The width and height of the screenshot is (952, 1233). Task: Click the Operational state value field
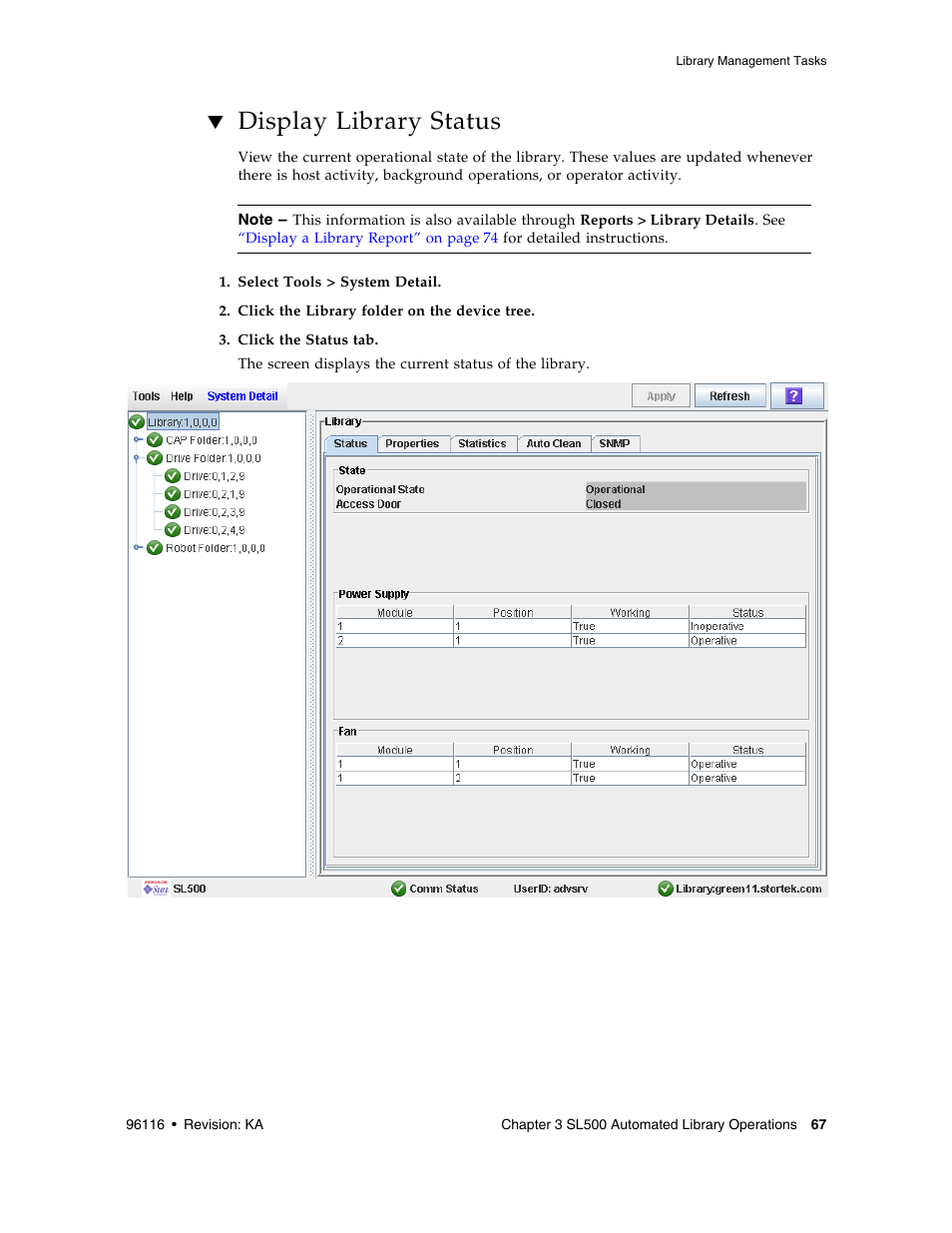click(696, 489)
